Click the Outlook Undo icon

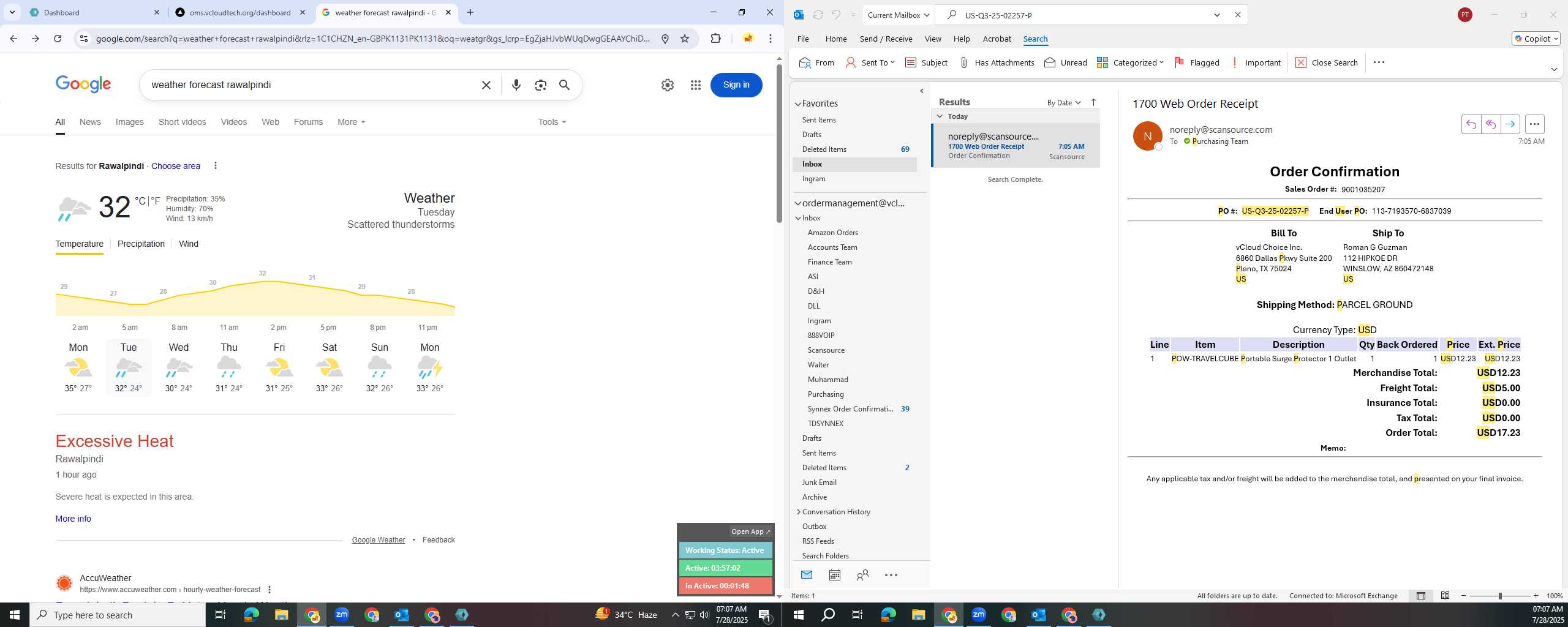pos(835,15)
